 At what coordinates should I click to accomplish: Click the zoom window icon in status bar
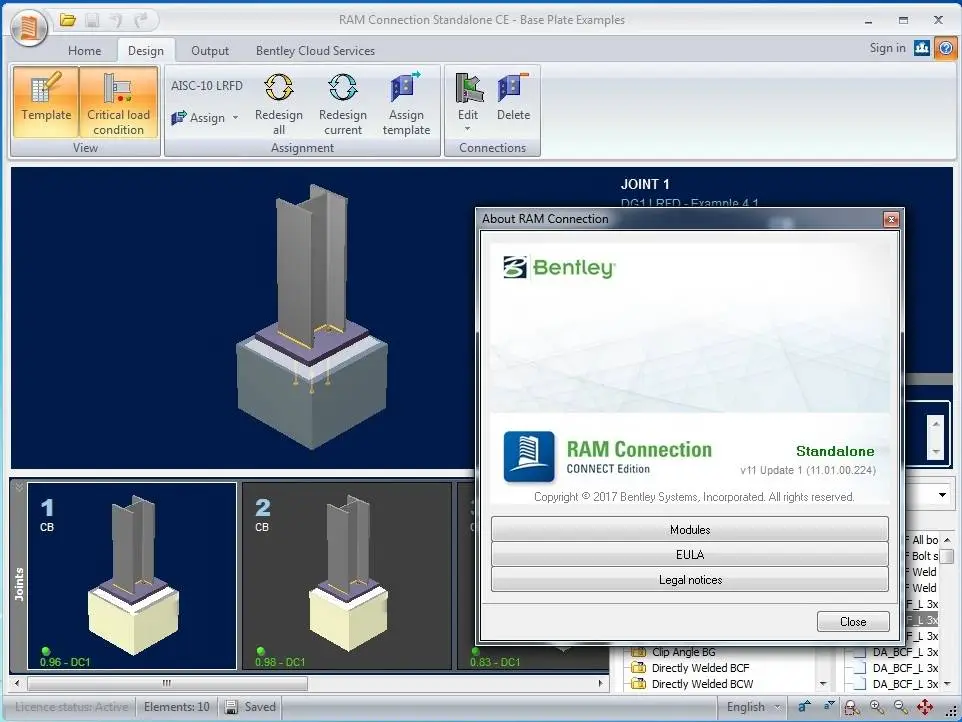(852, 707)
